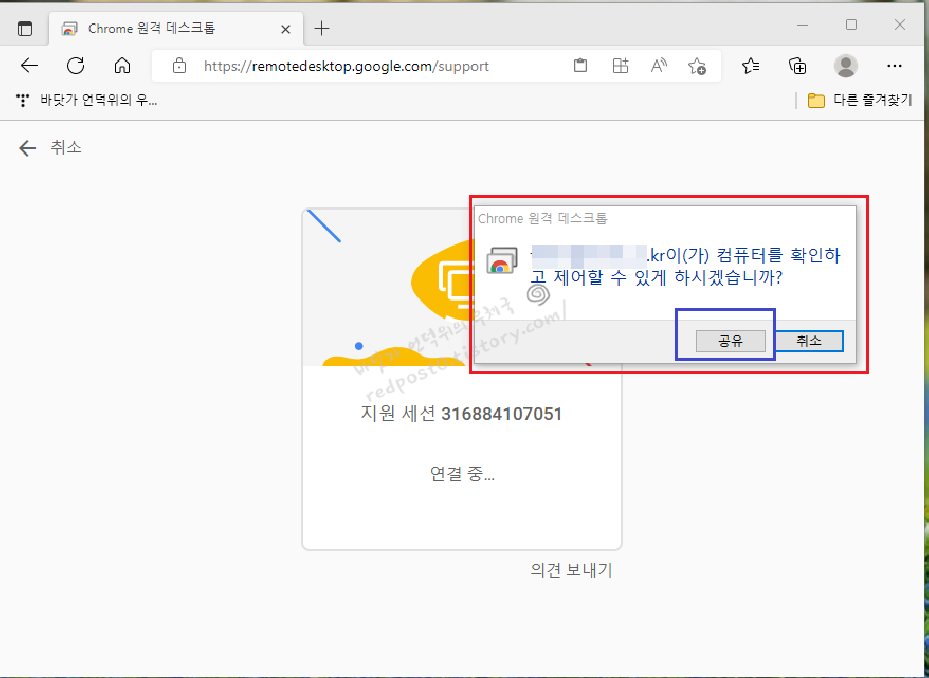
Task: Click the 지원 세션 316884107051 text
Action: pos(461,413)
